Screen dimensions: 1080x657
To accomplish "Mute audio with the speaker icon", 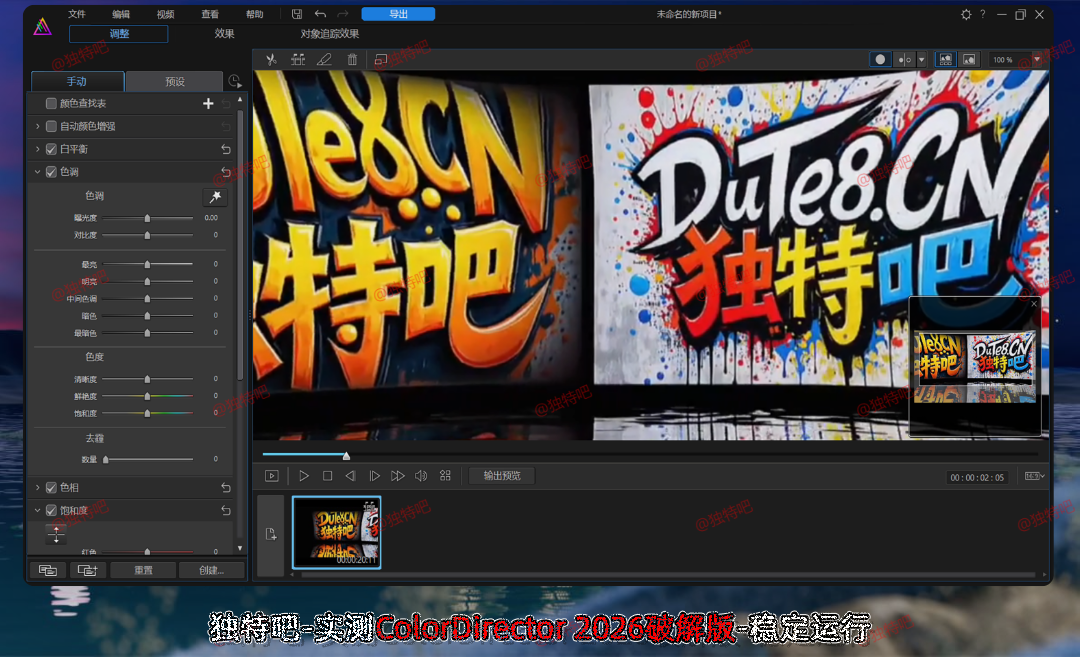I will point(421,476).
